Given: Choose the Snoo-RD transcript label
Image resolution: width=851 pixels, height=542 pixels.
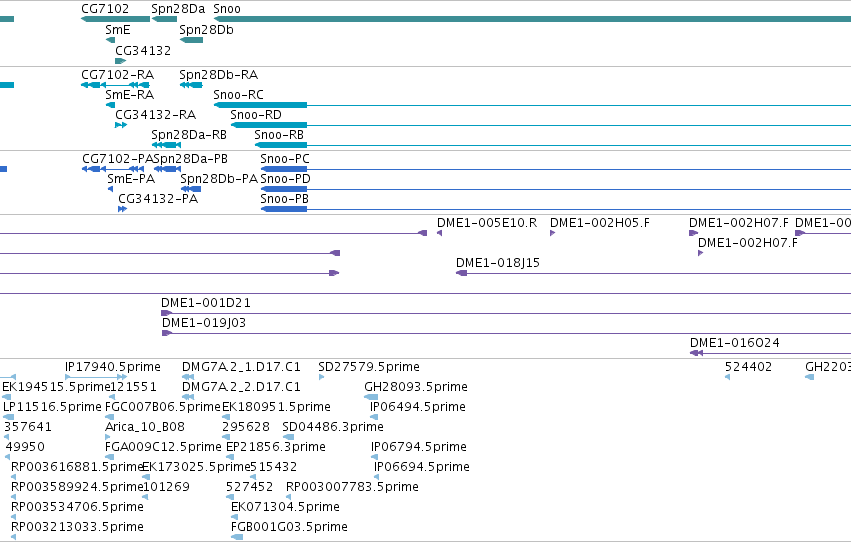Looking at the screenshot, I should [x=256, y=115].
